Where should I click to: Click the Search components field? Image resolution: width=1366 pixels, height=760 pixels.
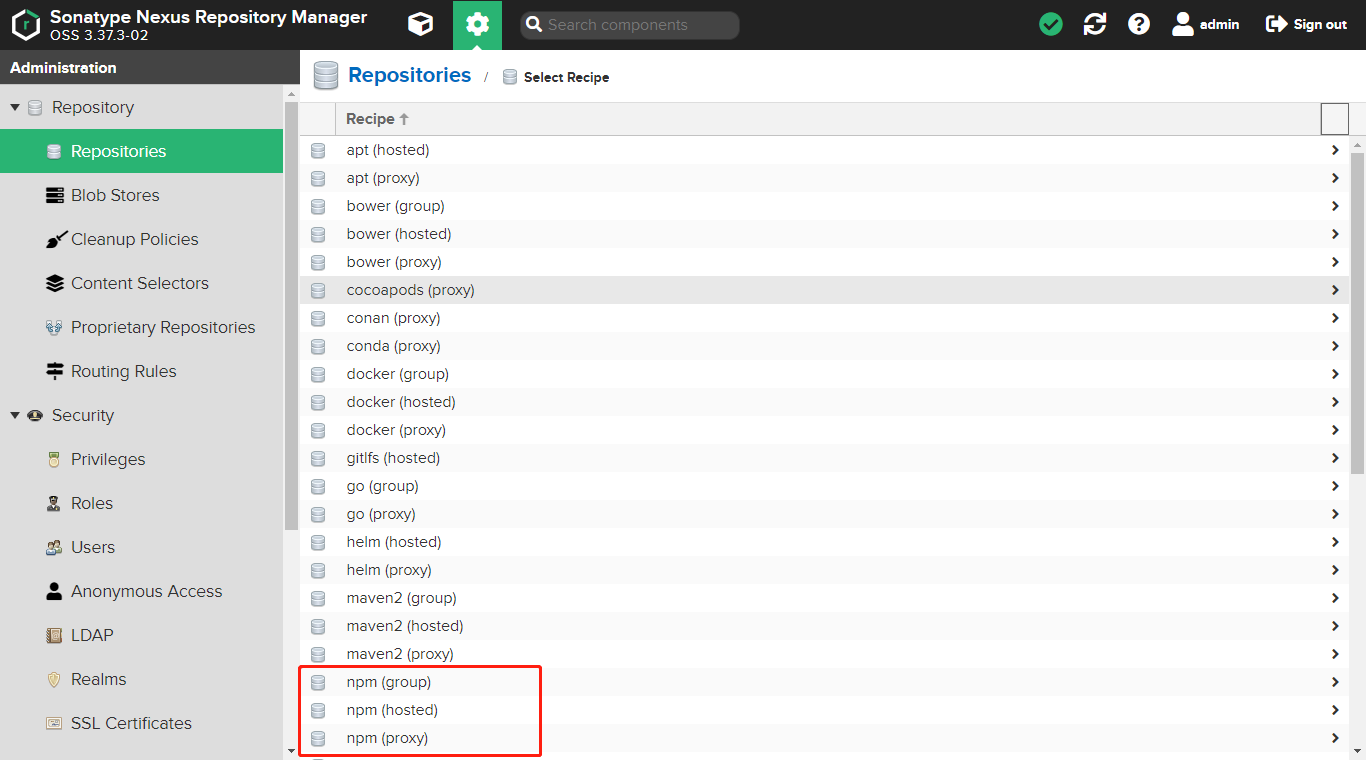630,25
